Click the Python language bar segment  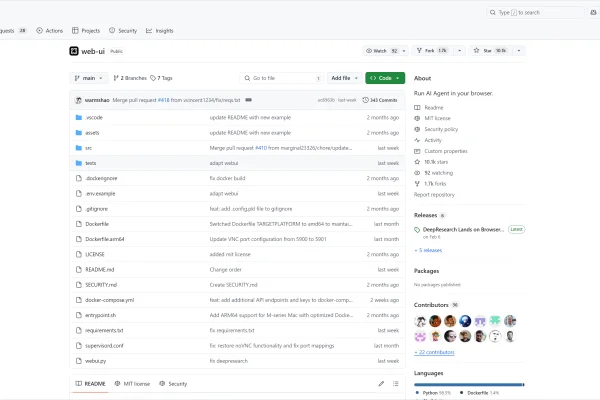[x=468, y=384]
